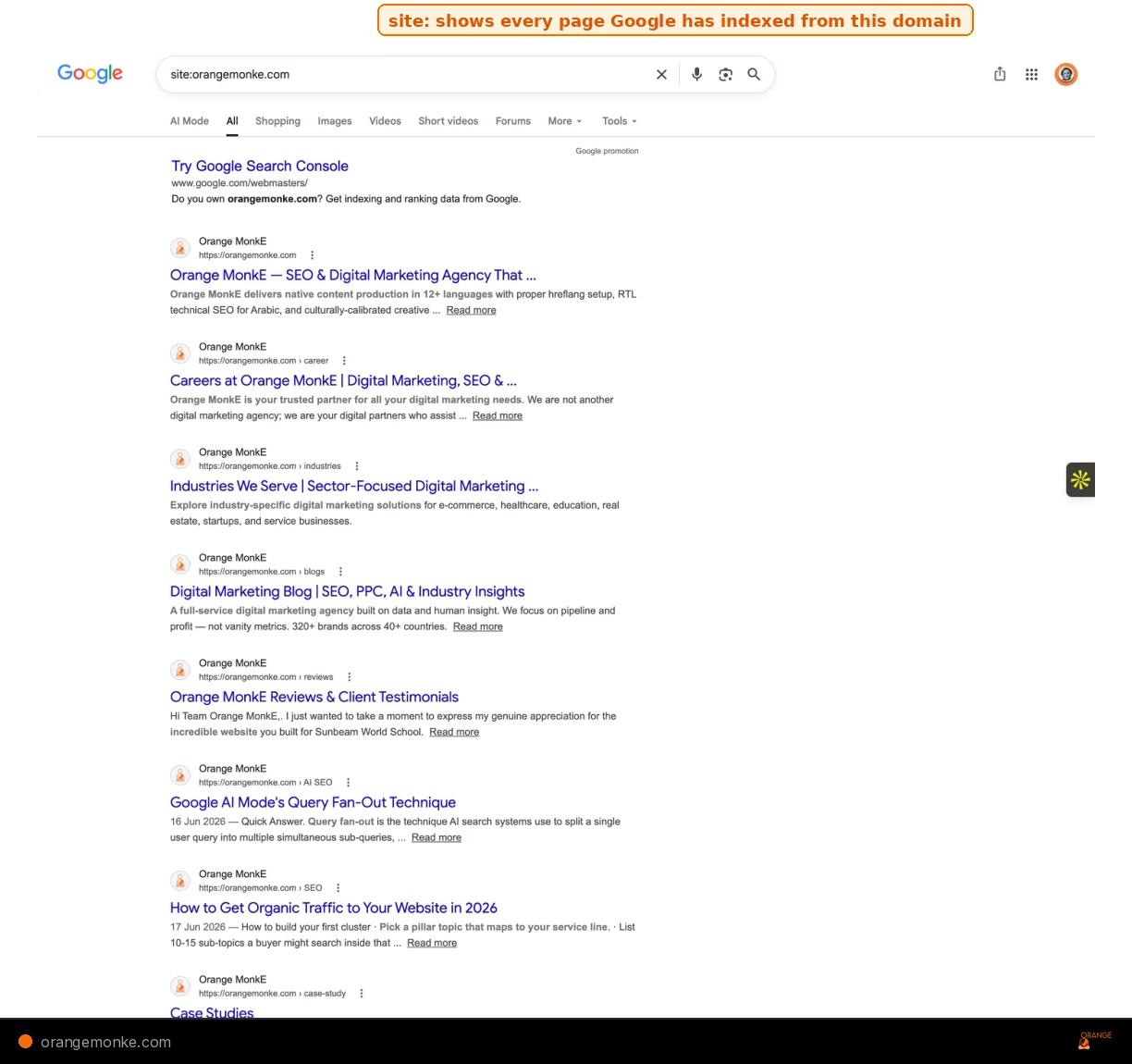Select the All results tab
This screenshot has width=1132, height=1064.
coord(232,121)
